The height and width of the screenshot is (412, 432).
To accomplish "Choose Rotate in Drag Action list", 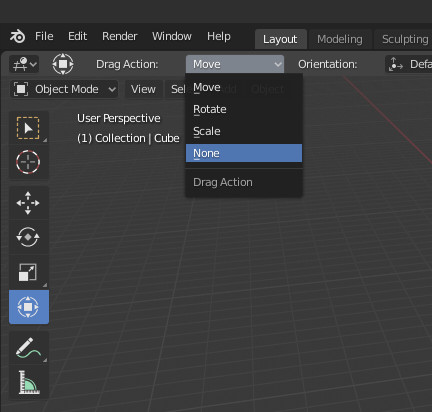I will click(244, 109).
